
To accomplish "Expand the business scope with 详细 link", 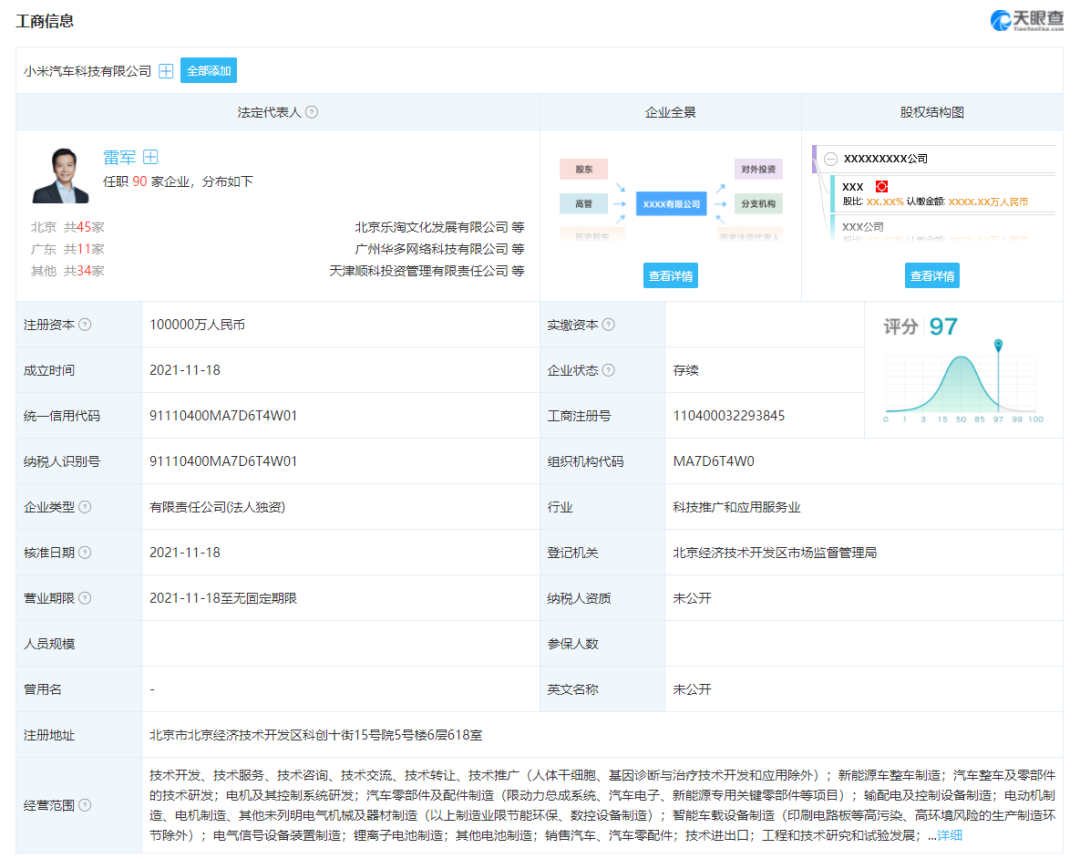I will pyautogui.click(x=950, y=836).
